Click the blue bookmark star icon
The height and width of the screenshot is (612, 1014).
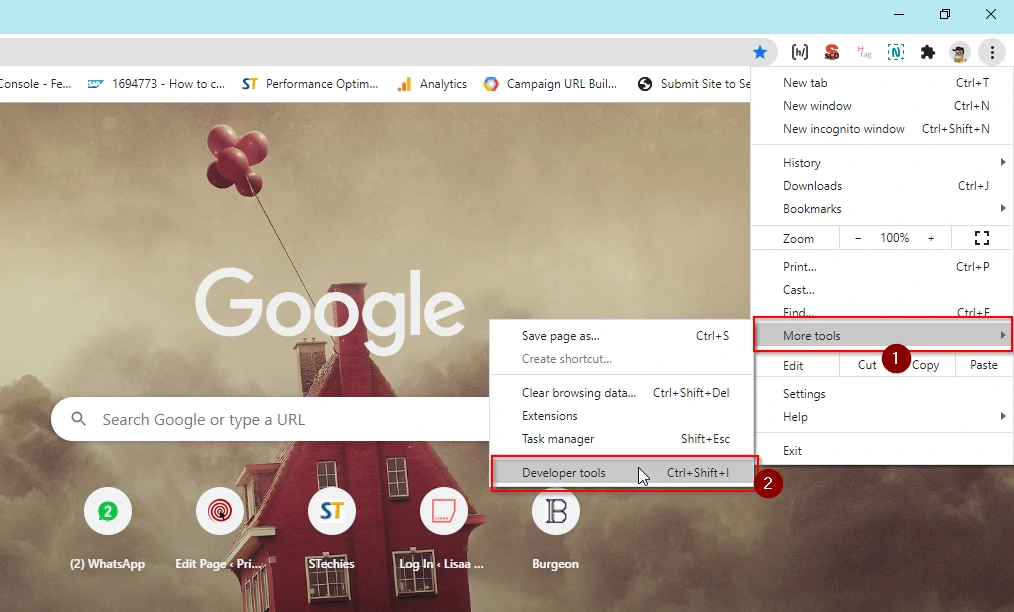760,52
